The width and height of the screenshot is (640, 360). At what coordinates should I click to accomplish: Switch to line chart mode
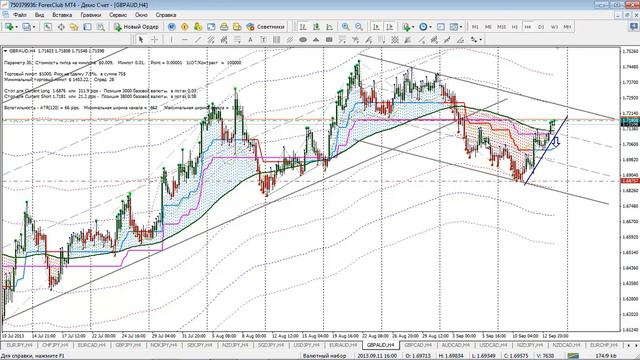tap(329, 27)
